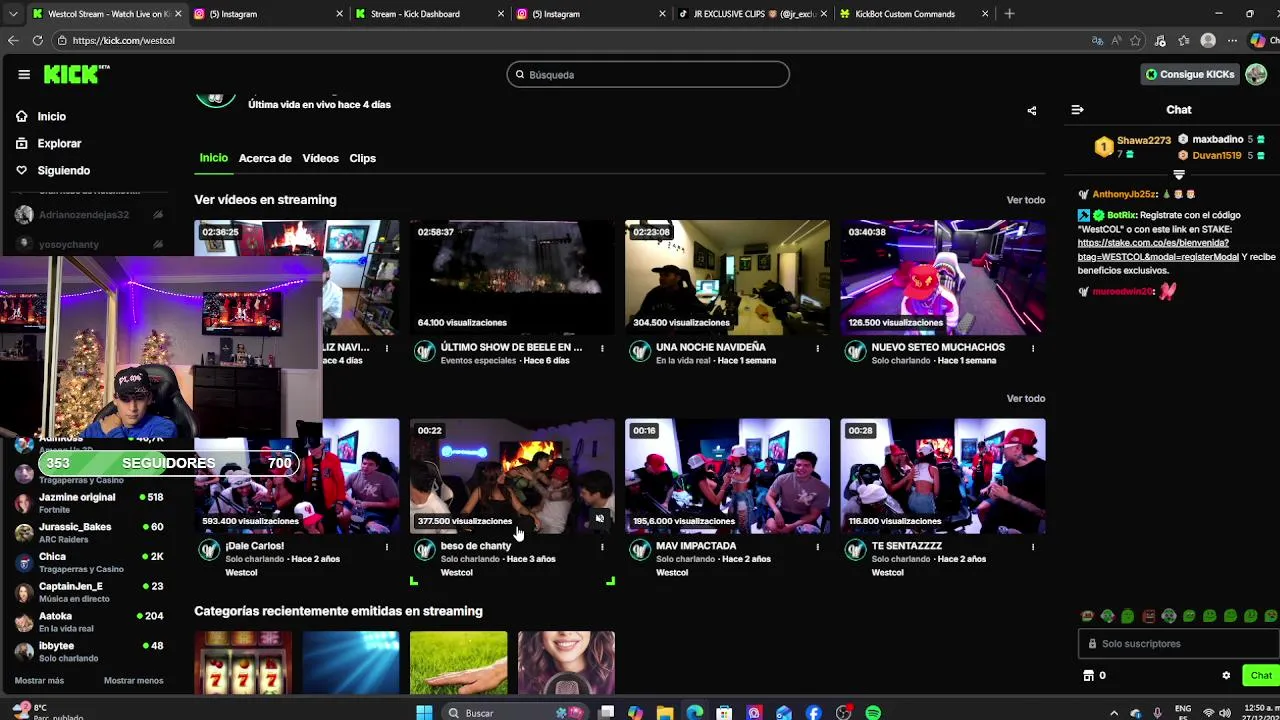
Task: Open Microsoft Store from taskbar
Action: coord(724,713)
